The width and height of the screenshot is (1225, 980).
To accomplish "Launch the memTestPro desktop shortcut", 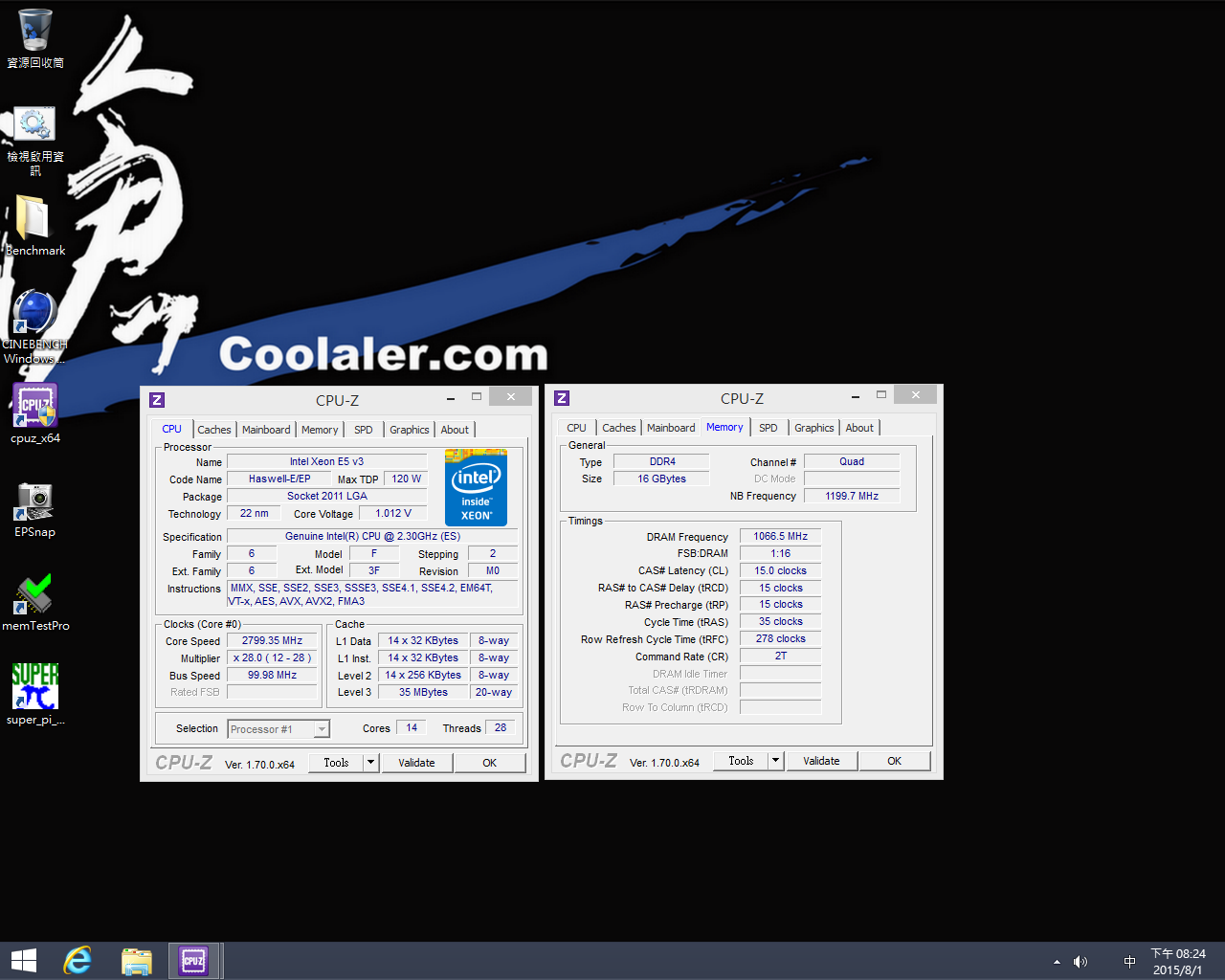I will 35,603.
